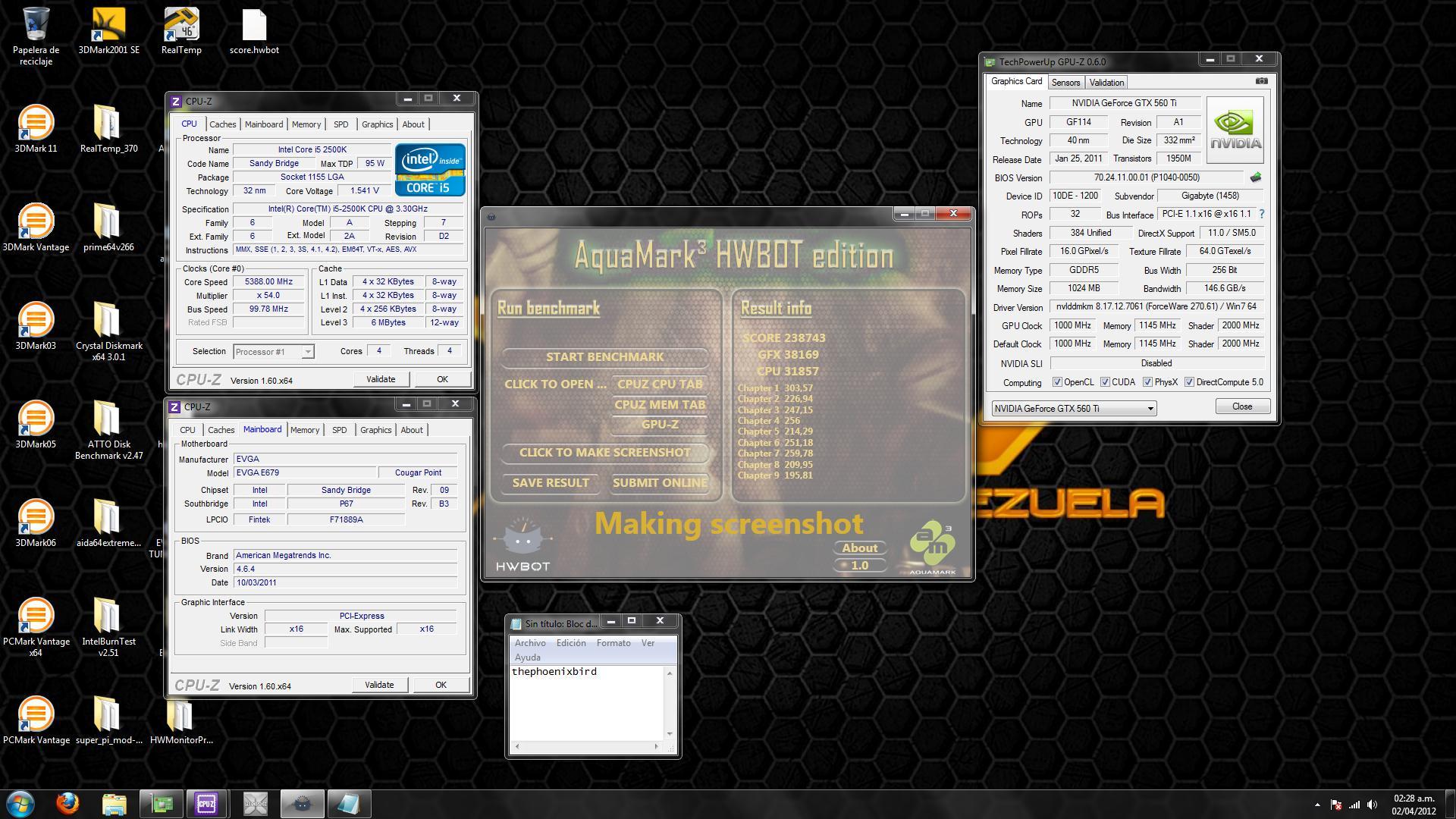Open the Windows Start button
Image resolution: width=1456 pixels, height=819 pixels.
20,804
